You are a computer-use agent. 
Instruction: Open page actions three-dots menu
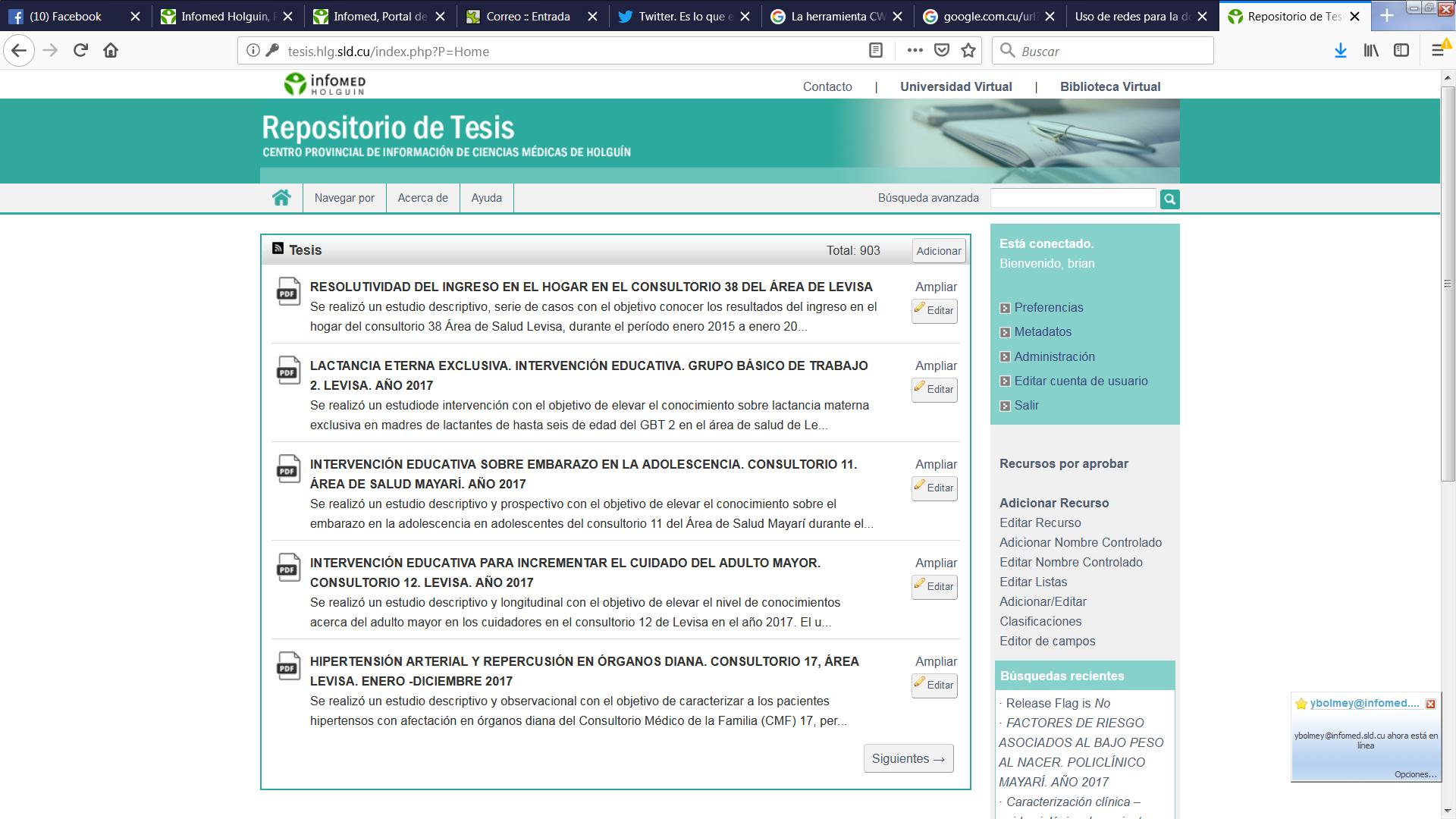point(915,51)
